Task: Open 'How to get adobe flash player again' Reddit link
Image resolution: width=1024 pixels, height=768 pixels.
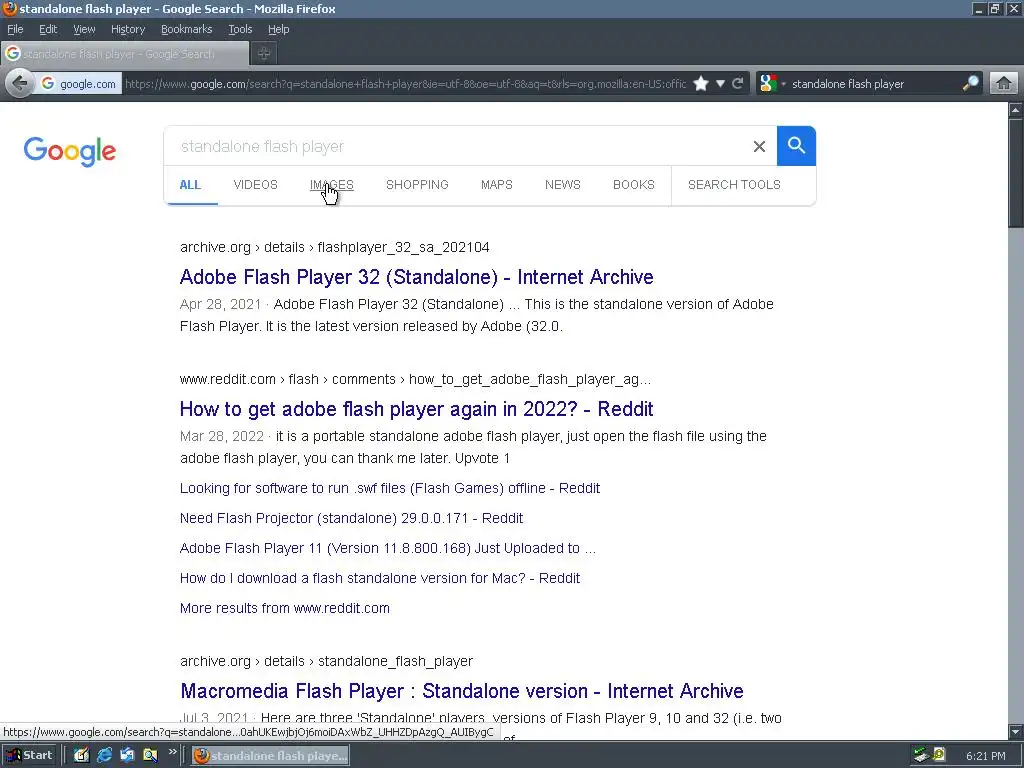Action: 417,409
